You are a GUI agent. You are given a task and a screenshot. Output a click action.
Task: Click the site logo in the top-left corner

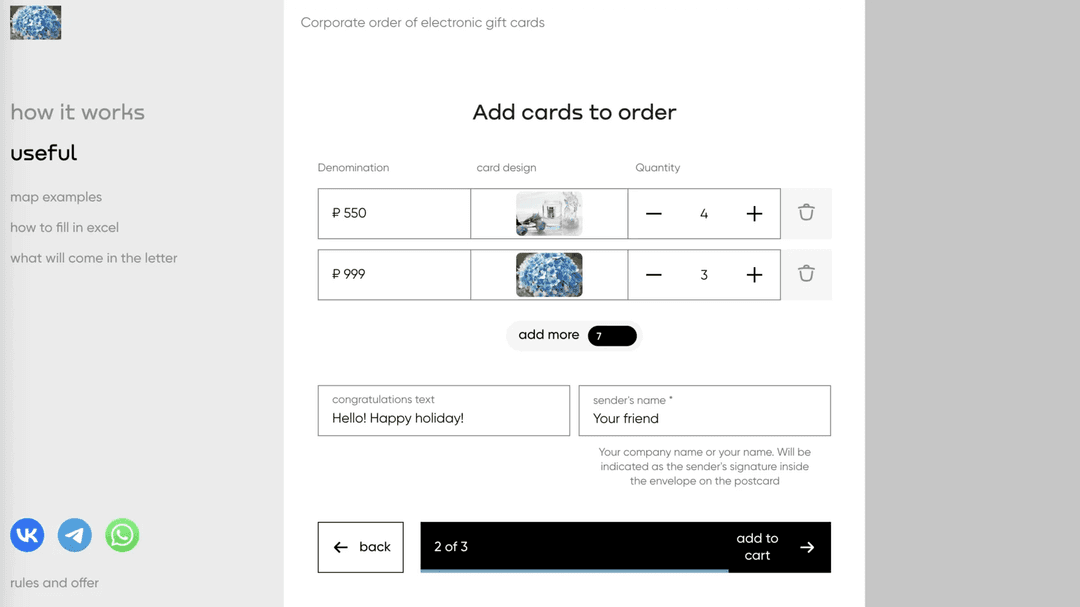click(x=35, y=22)
